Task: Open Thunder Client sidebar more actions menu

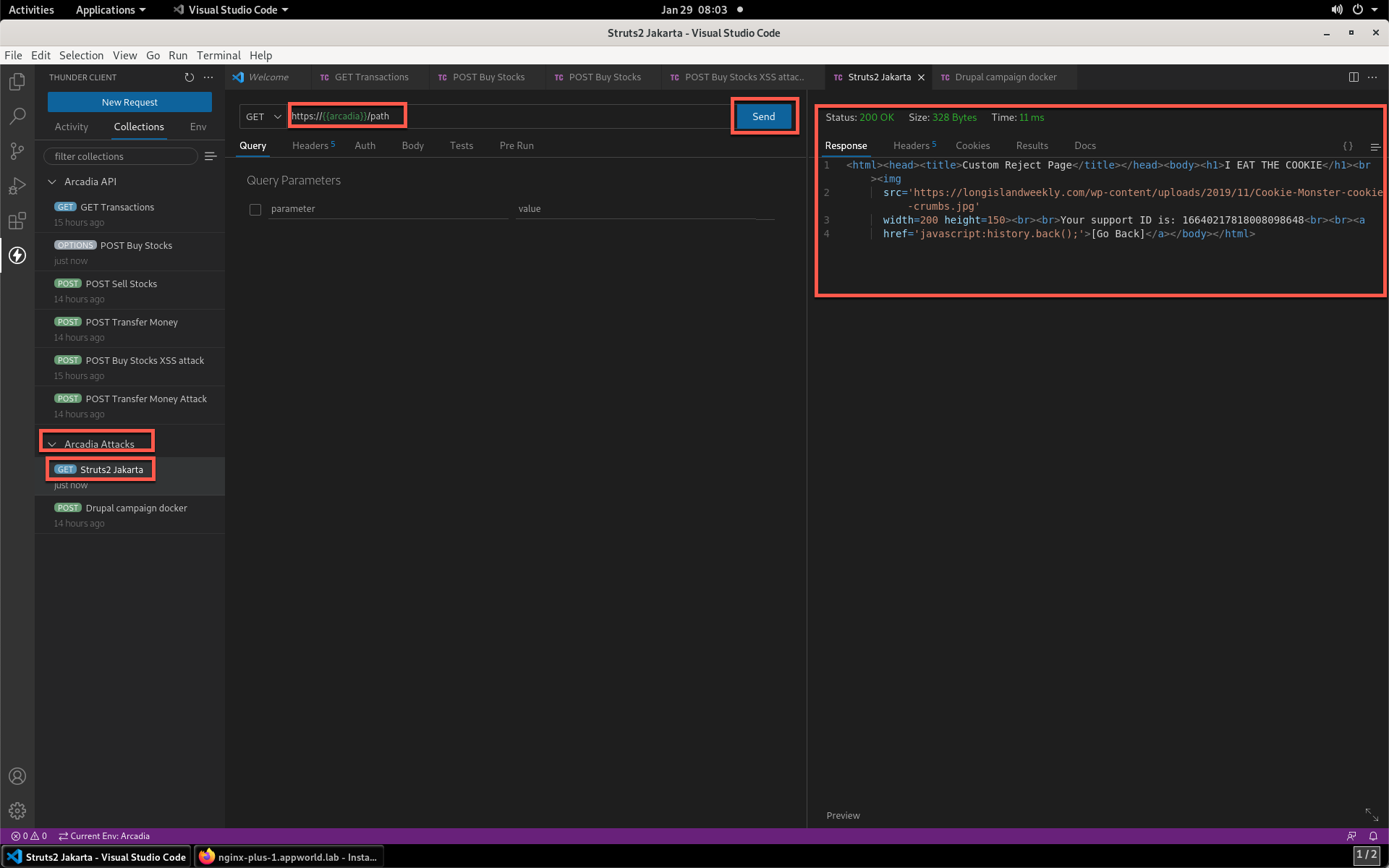Action: click(x=208, y=77)
